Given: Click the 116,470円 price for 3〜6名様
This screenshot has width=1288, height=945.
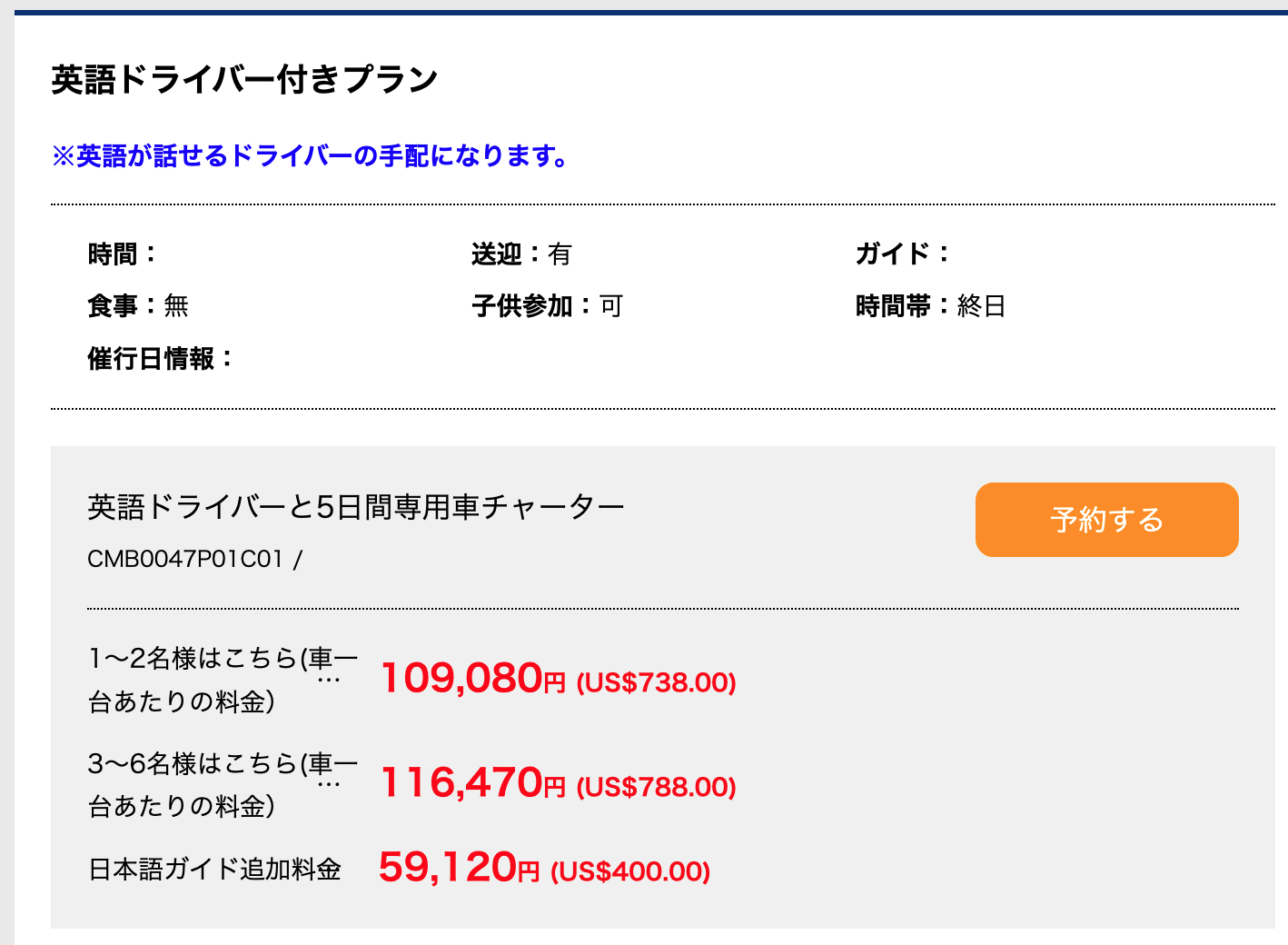Looking at the screenshot, I should pos(472,783).
